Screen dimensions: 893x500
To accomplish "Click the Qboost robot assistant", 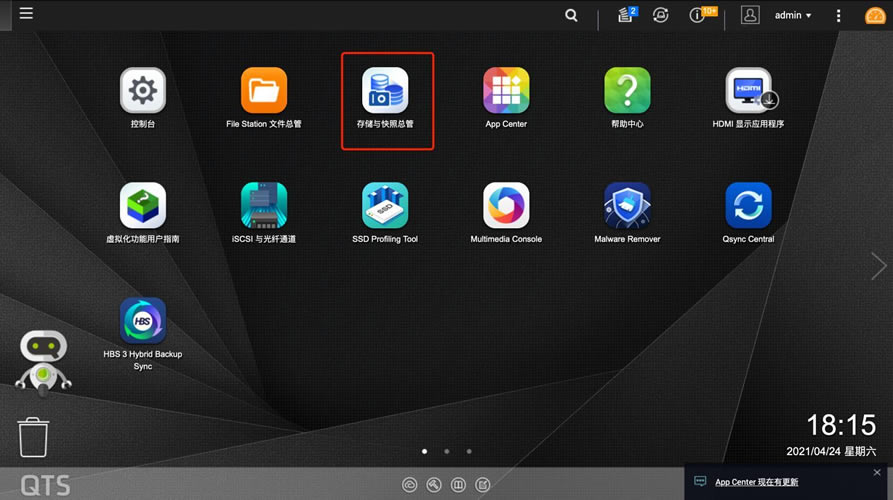I will tap(43, 362).
